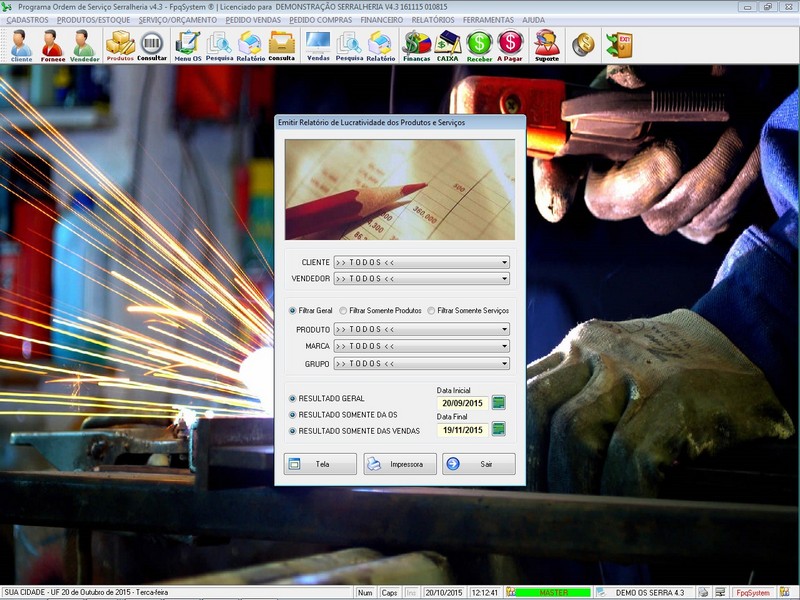This screenshot has width=800, height=600.
Task: Open calendar picker for Data Inicial
Action: tap(499, 403)
